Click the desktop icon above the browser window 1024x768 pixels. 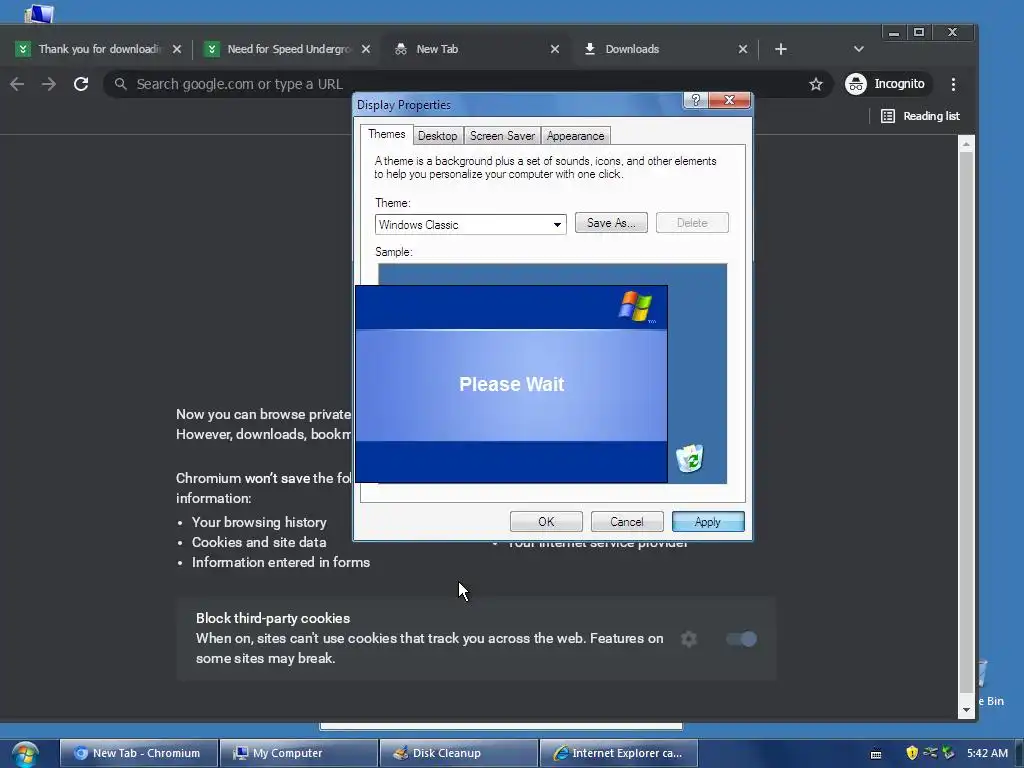[x=38, y=13]
